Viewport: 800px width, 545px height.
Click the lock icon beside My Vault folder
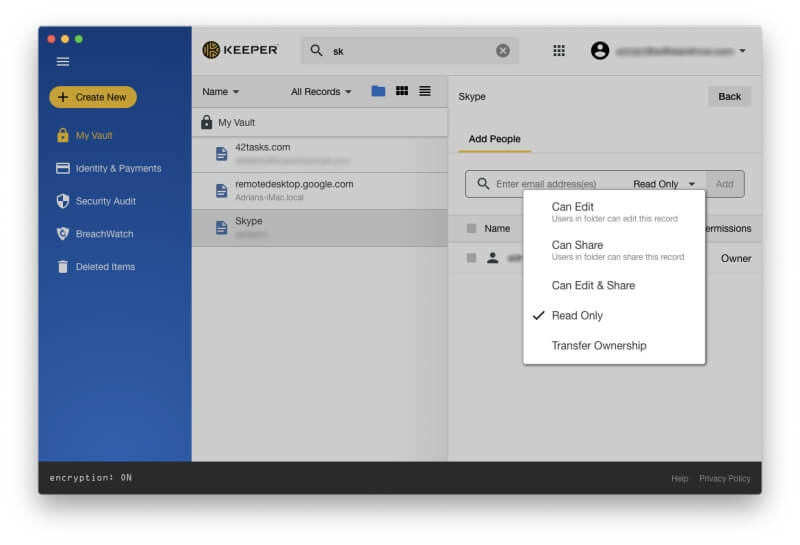(206, 122)
